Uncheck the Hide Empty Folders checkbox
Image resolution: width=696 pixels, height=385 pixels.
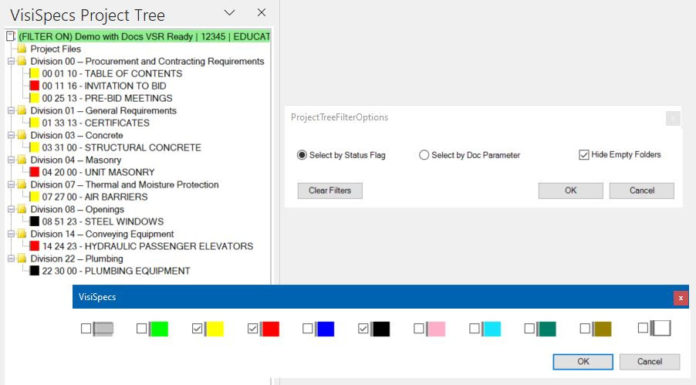point(584,155)
